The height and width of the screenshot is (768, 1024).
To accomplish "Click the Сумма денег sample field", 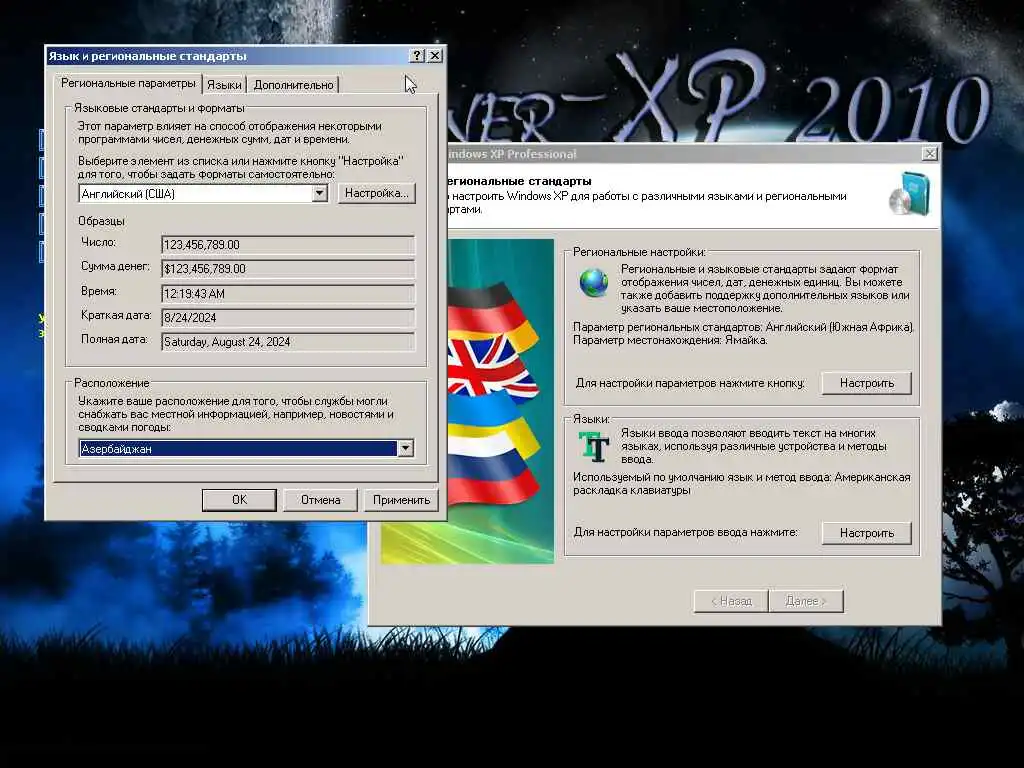I will 288,269.
